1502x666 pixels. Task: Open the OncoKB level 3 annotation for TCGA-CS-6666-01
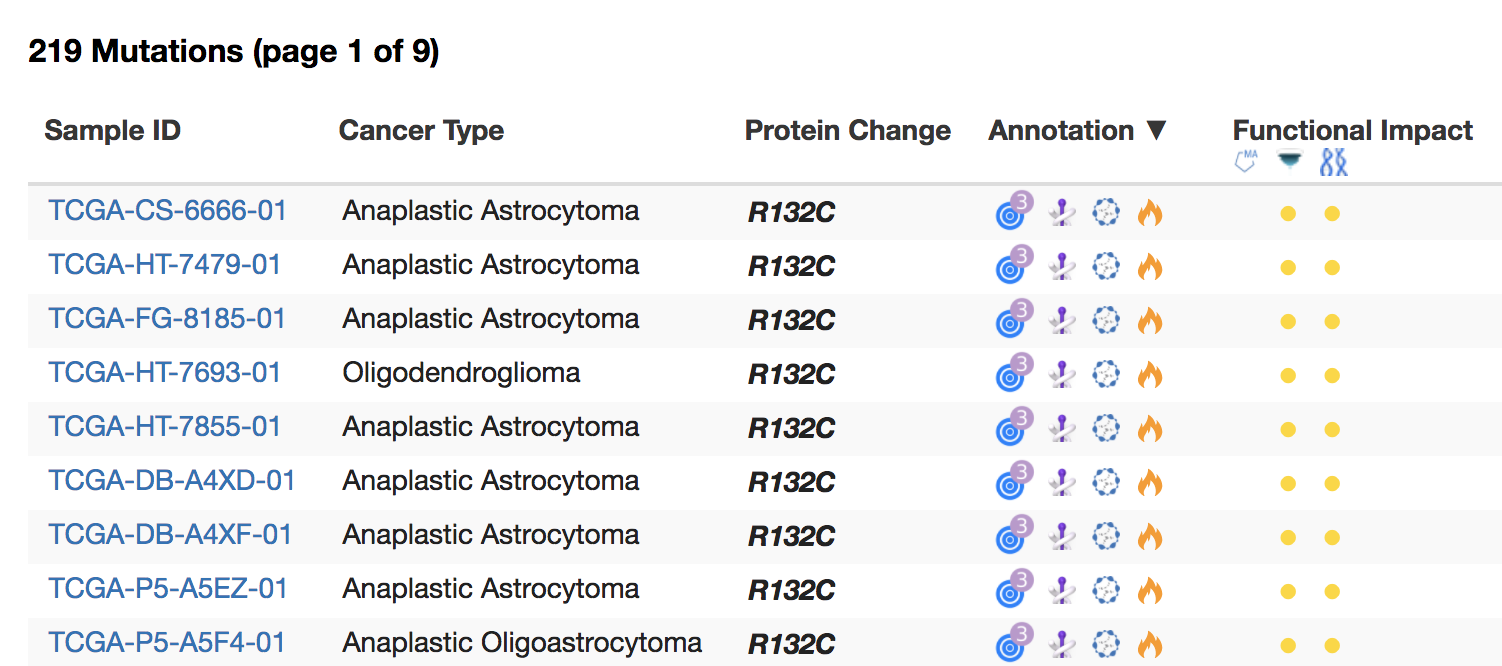click(x=1011, y=212)
